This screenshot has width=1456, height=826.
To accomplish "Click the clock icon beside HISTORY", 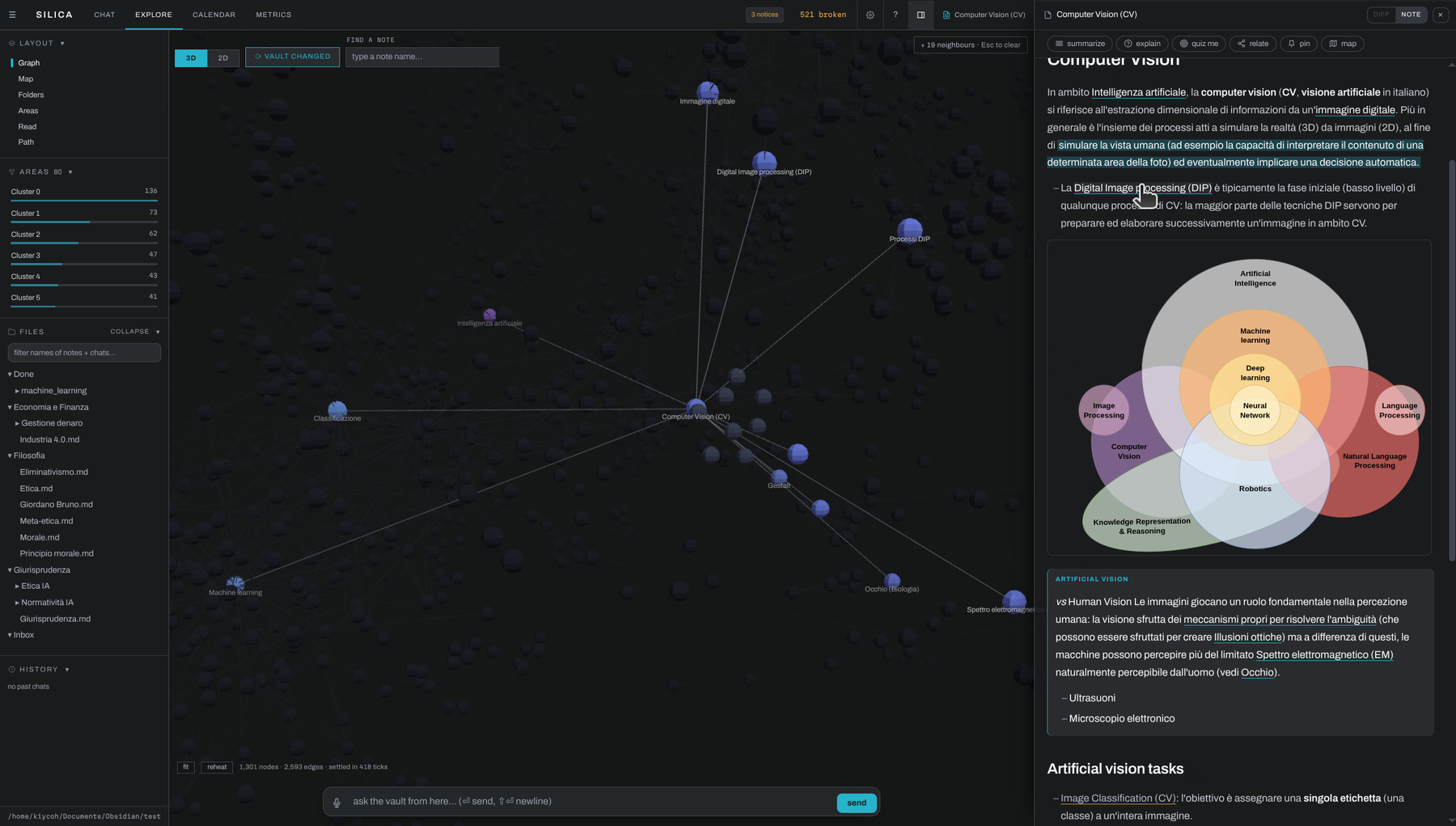I will point(12,669).
